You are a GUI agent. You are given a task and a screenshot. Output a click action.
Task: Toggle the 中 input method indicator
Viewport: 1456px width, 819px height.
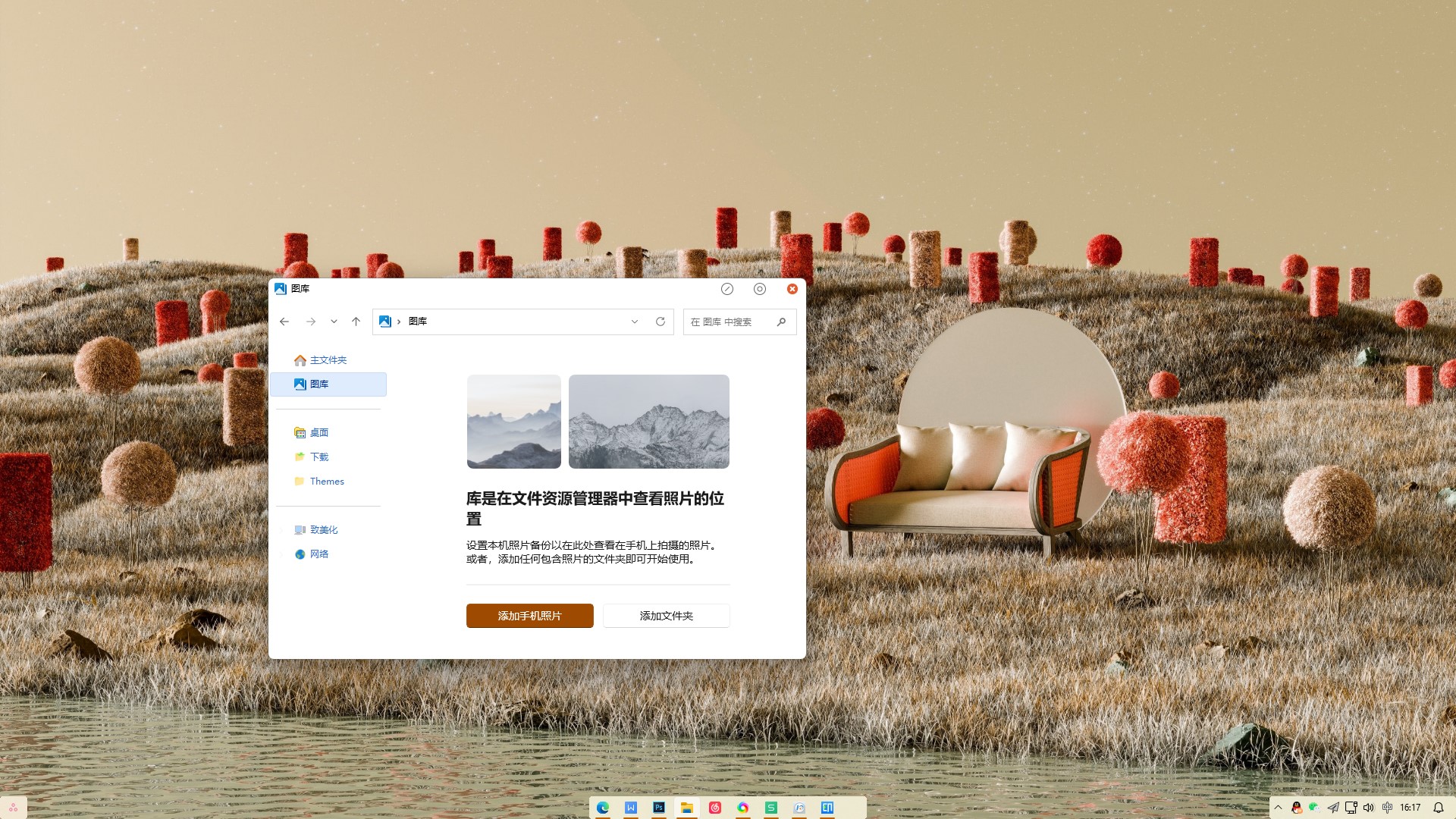pos(1388,808)
